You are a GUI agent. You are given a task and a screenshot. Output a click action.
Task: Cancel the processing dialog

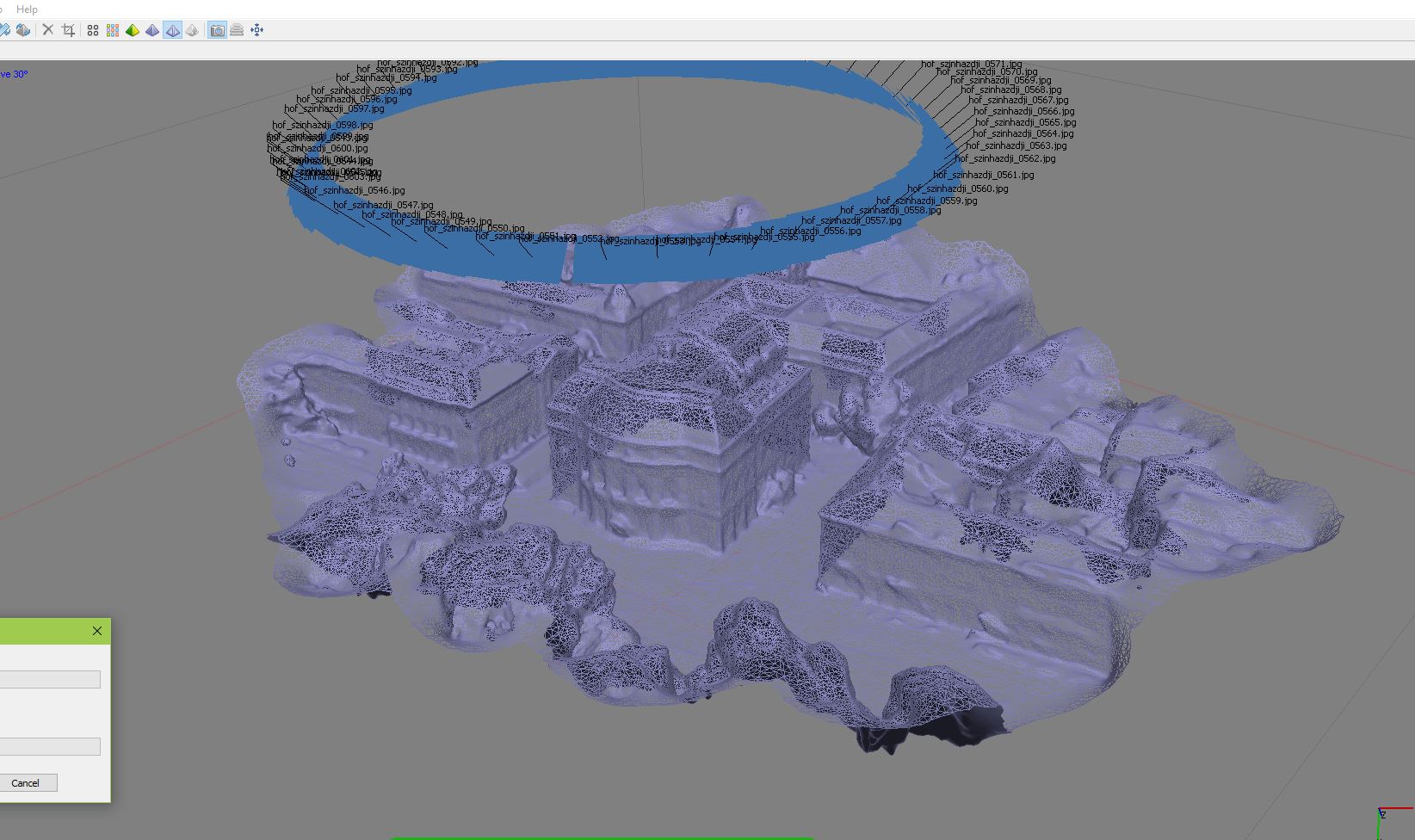coord(25,782)
